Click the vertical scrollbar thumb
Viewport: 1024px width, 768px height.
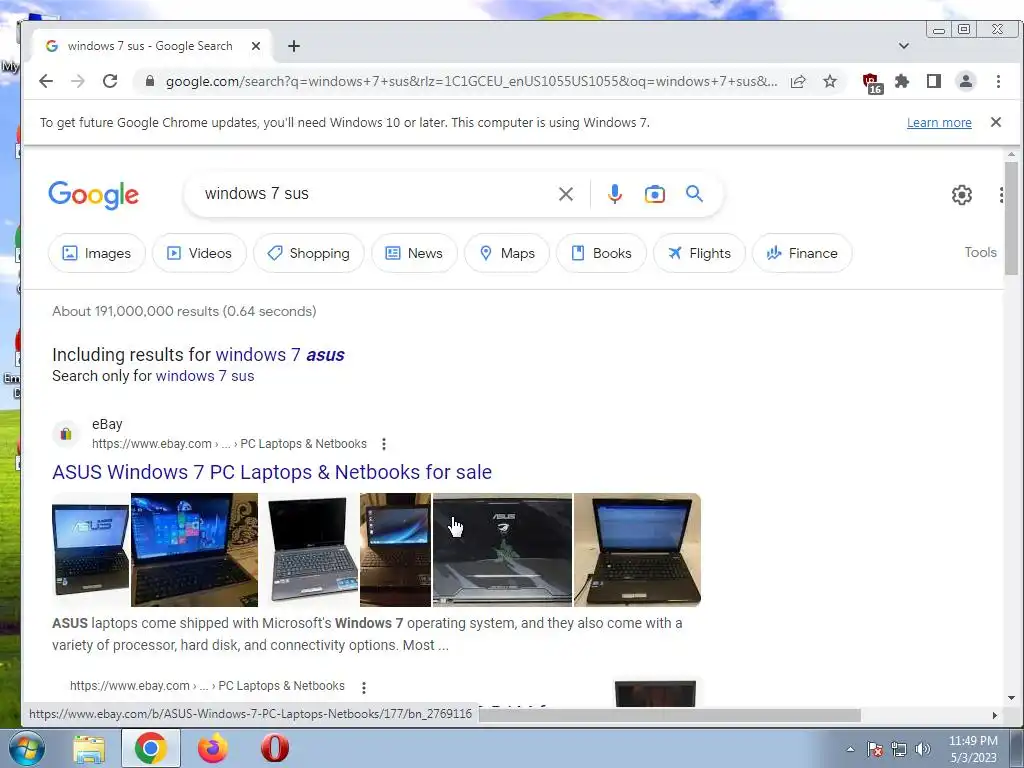[x=1011, y=219]
